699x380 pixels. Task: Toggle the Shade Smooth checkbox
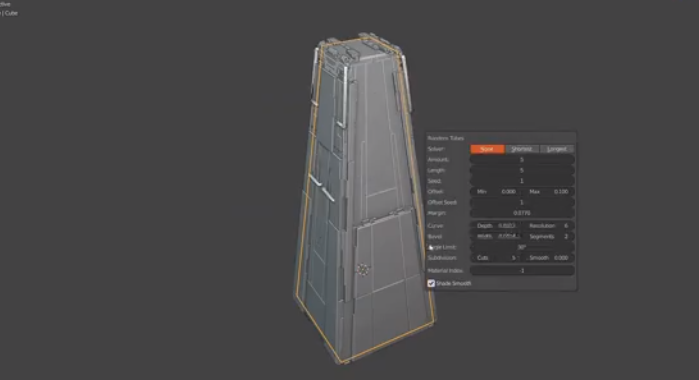pos(431,283)
